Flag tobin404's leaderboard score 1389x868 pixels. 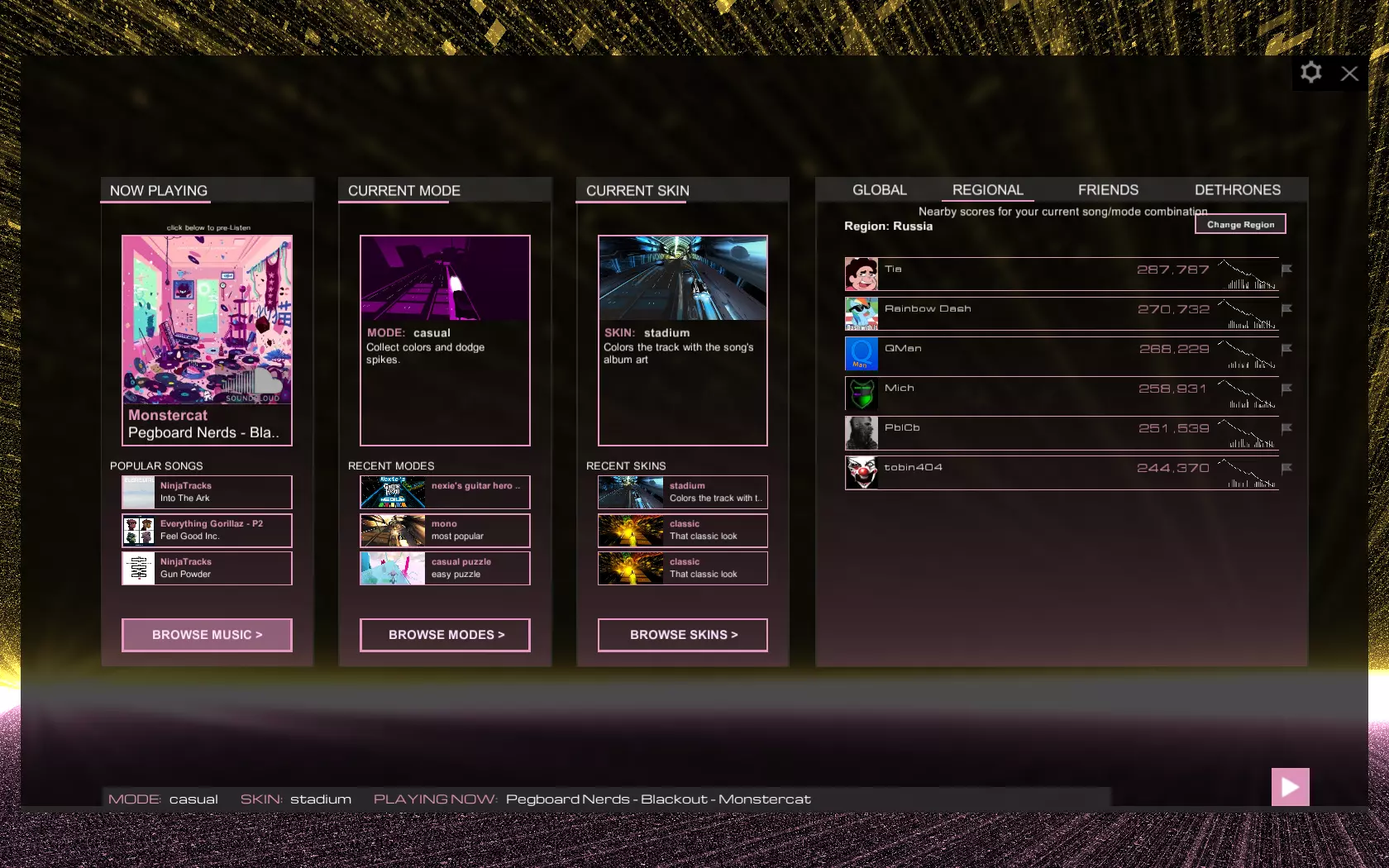coord(1286,468)
